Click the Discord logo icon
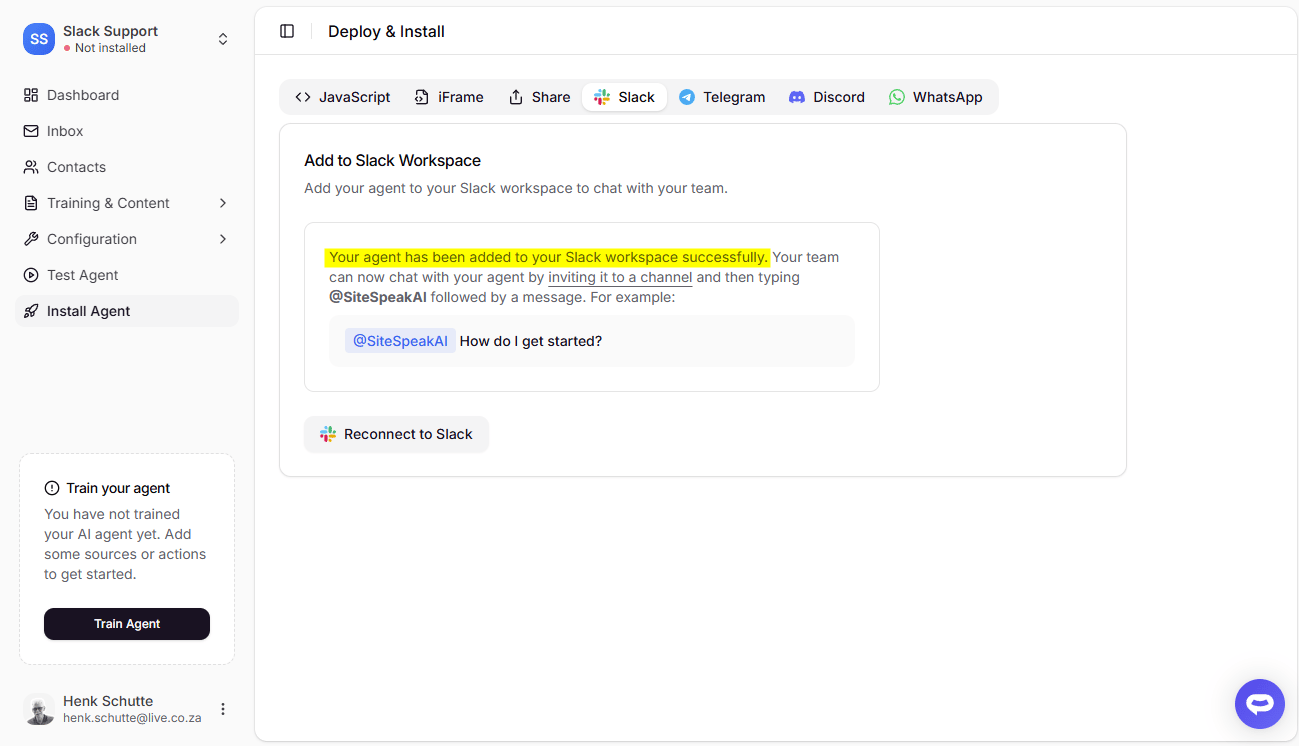This screenshot has height=746, width=1299. (797, 97)
